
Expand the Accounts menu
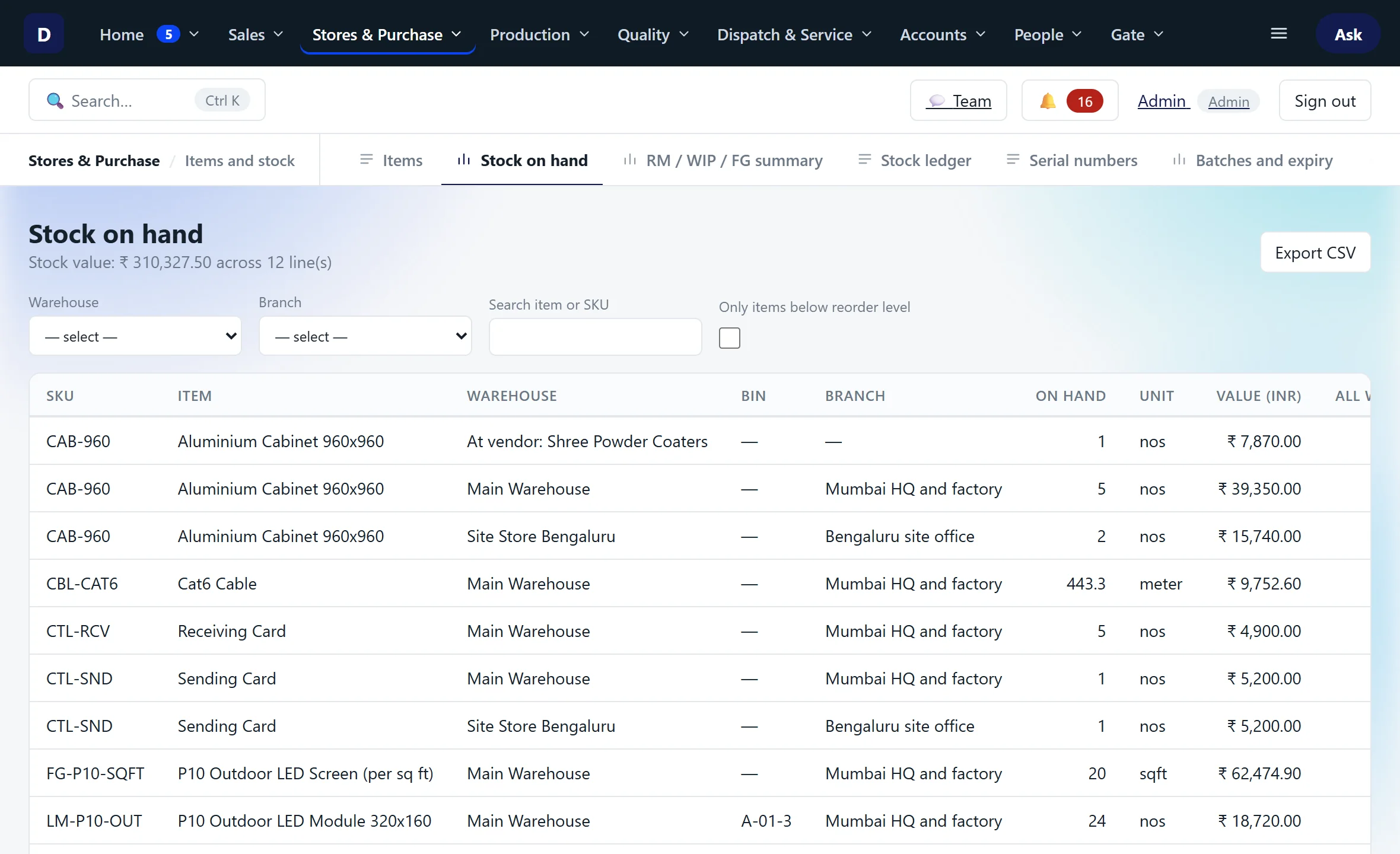click(x=943, y=34)
